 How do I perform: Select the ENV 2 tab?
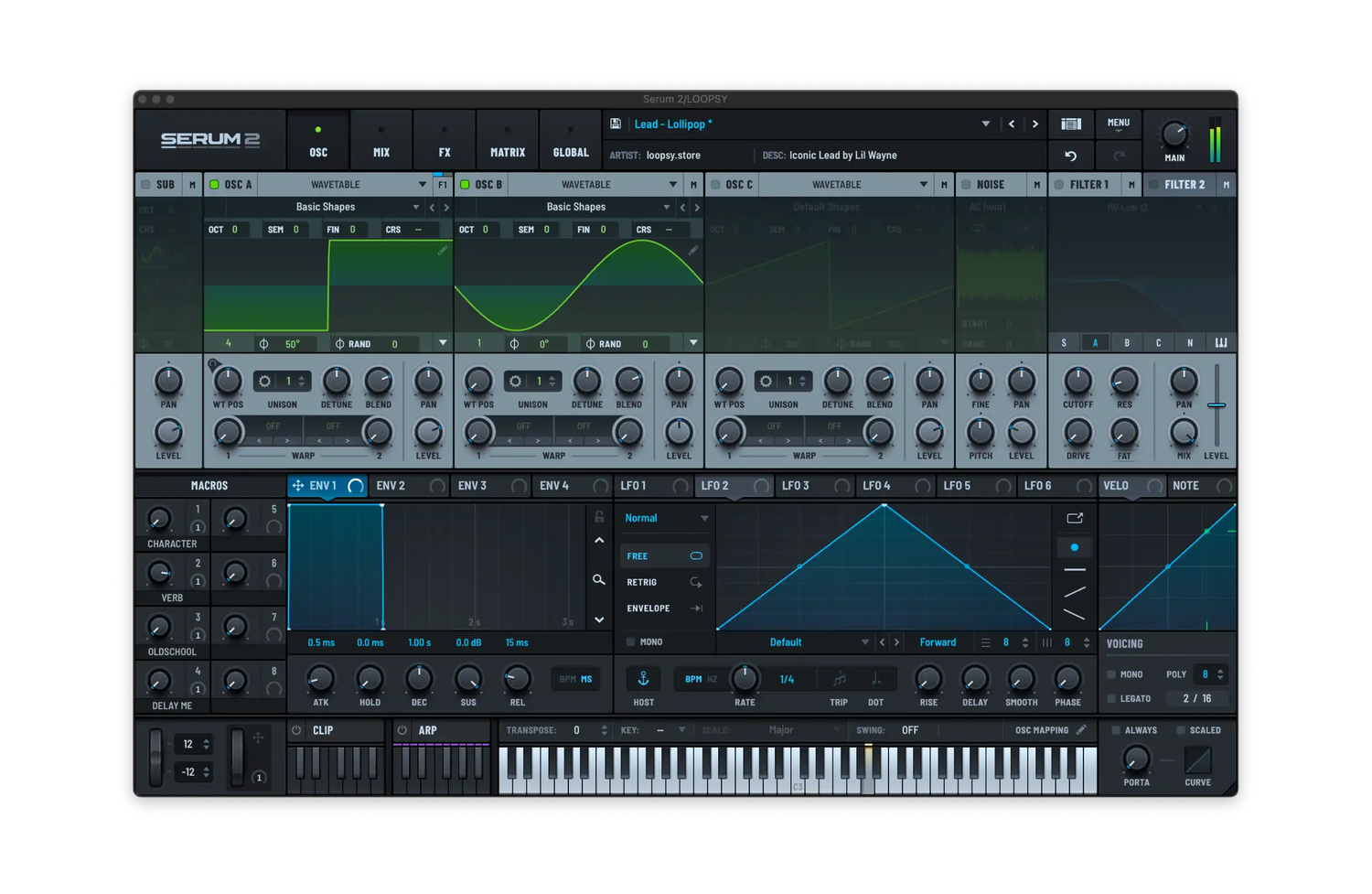pyautogui.click(x=410, y=486)
